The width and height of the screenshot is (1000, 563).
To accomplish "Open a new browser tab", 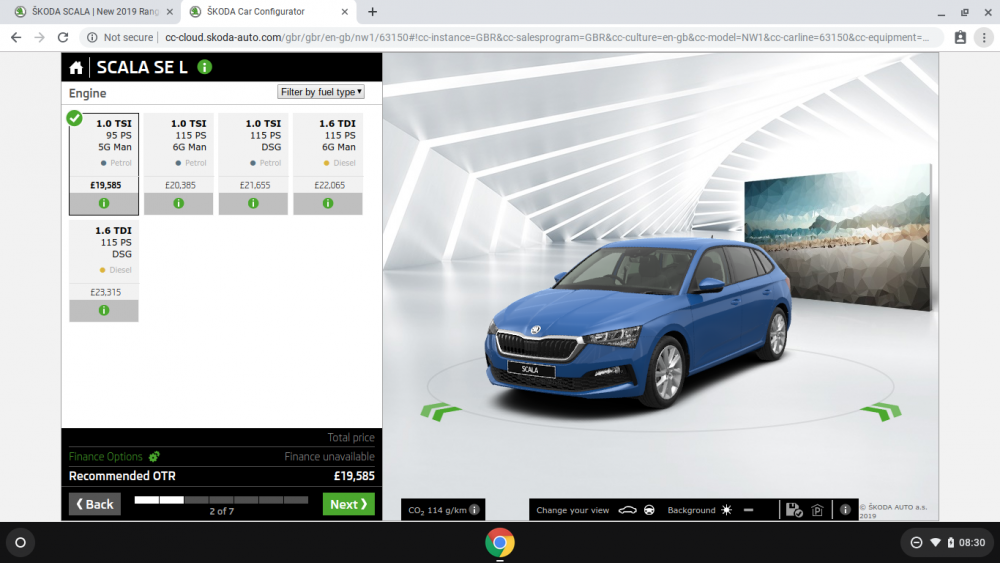I will [x=372, y=11].
